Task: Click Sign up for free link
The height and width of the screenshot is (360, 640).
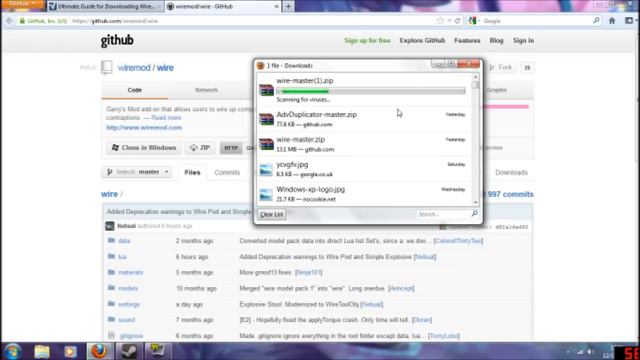Action: click(x=367, y=40)
